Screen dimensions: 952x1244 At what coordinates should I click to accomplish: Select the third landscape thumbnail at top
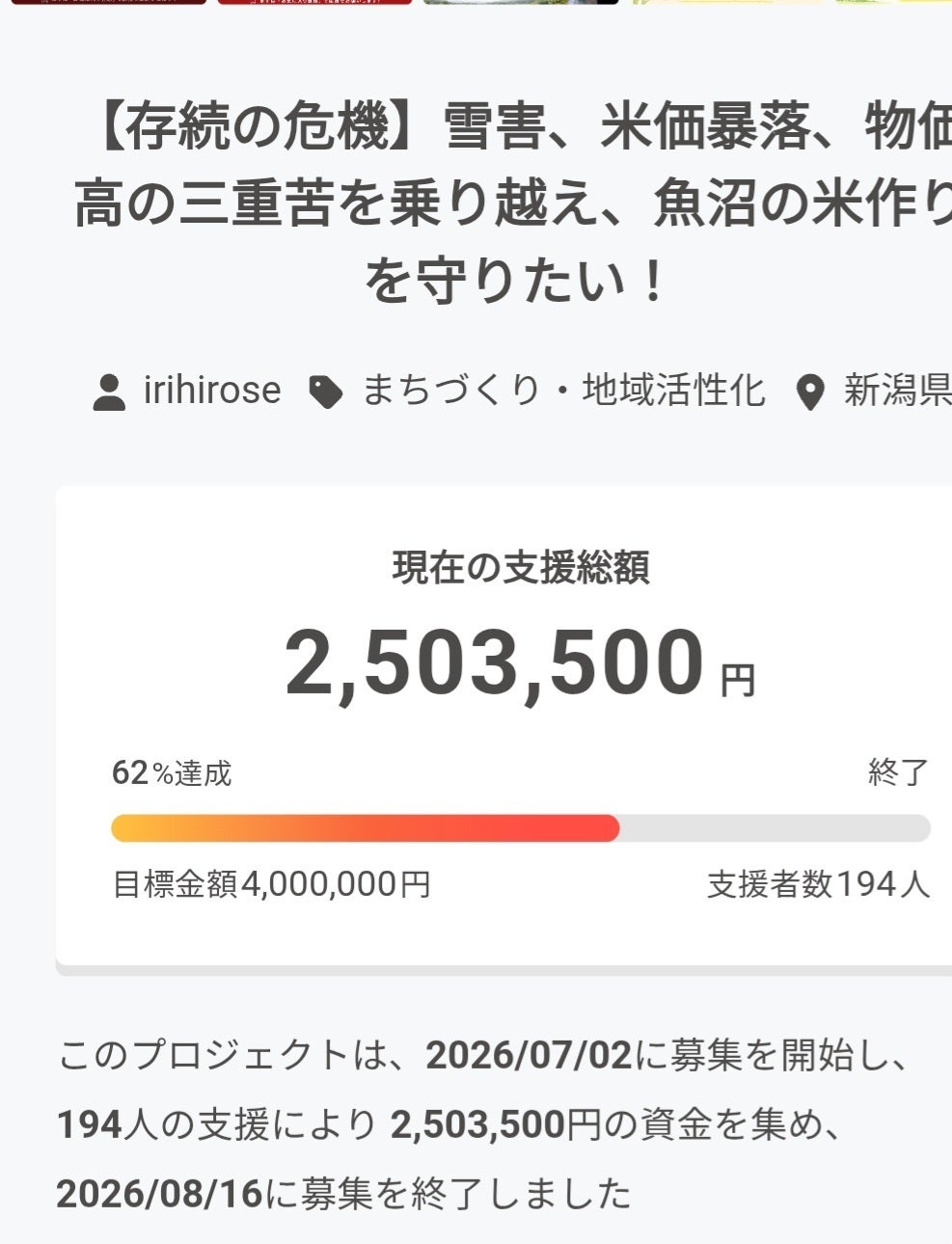pyautogui.click(x=522, y=3)
